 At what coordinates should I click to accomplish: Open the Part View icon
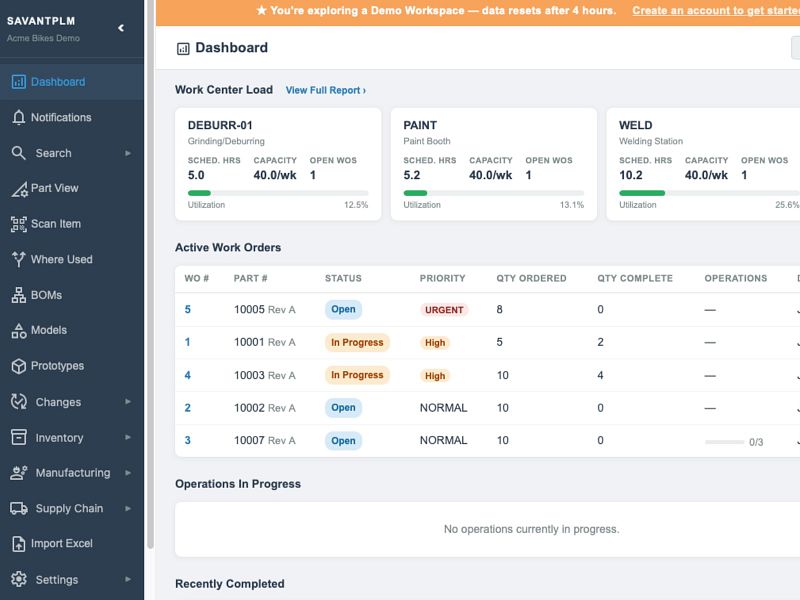(19, 189)
